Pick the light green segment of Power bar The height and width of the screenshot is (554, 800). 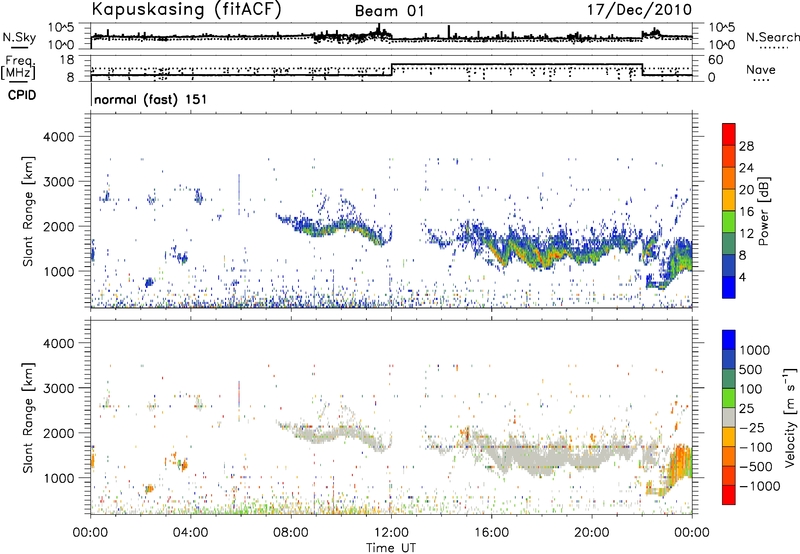point(729,221)
